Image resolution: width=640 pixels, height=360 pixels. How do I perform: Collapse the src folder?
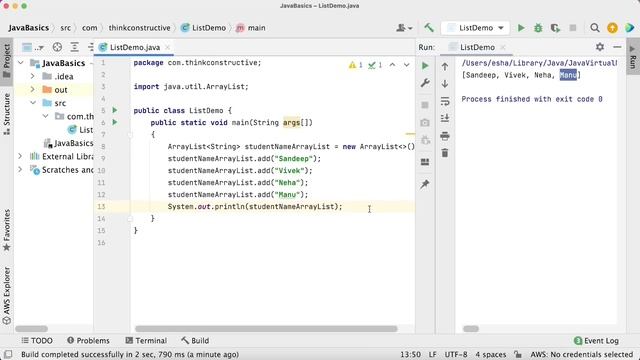pos(33,103)
